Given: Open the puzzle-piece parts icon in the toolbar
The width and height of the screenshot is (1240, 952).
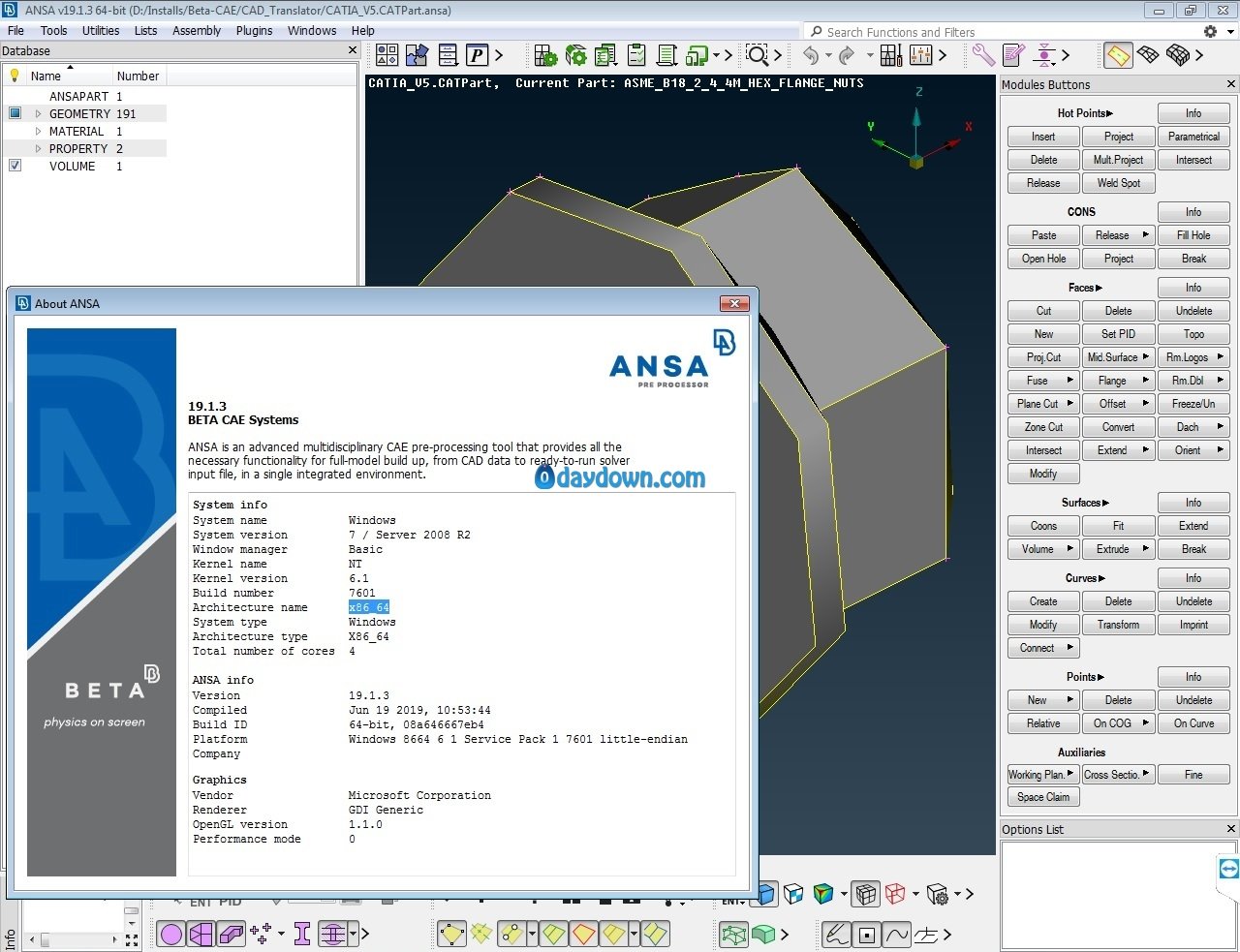Looking at the screenshot, I should coord(418,55).
